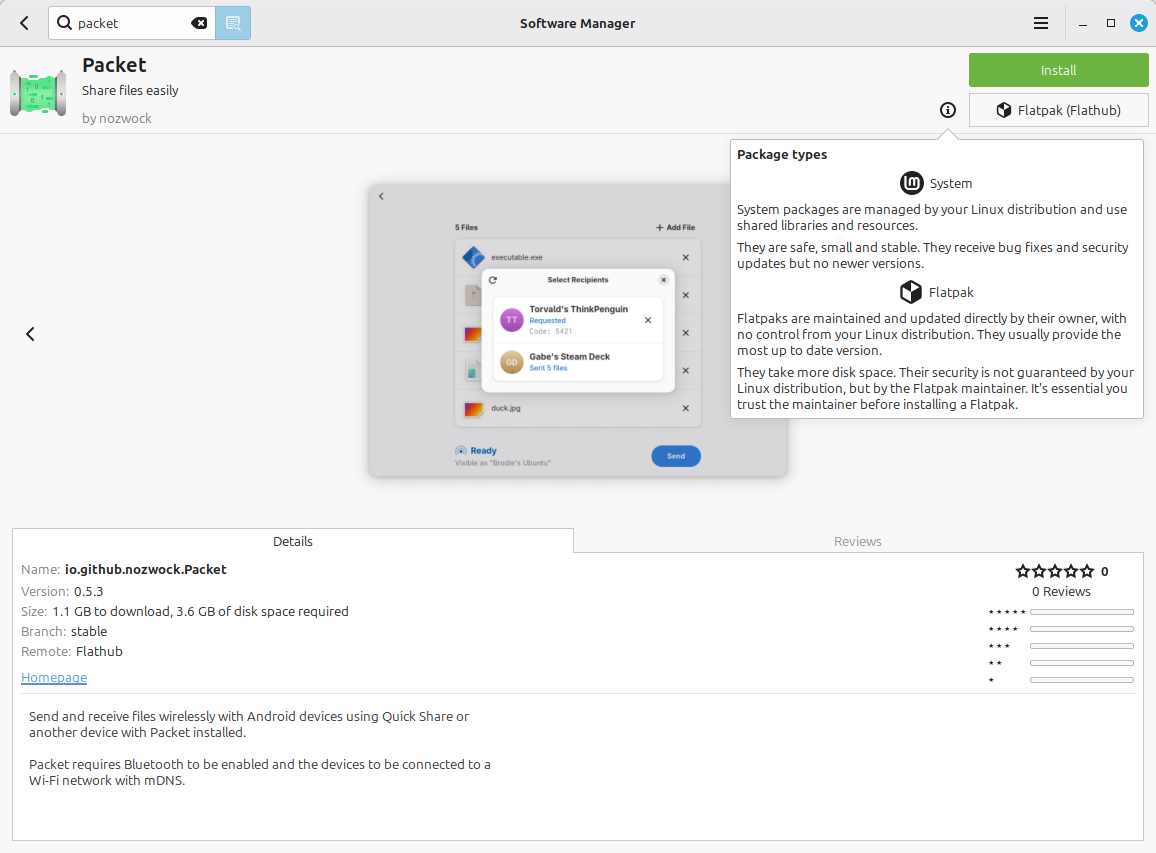Click the Flatpak cube icon in popover

point(910,292)
